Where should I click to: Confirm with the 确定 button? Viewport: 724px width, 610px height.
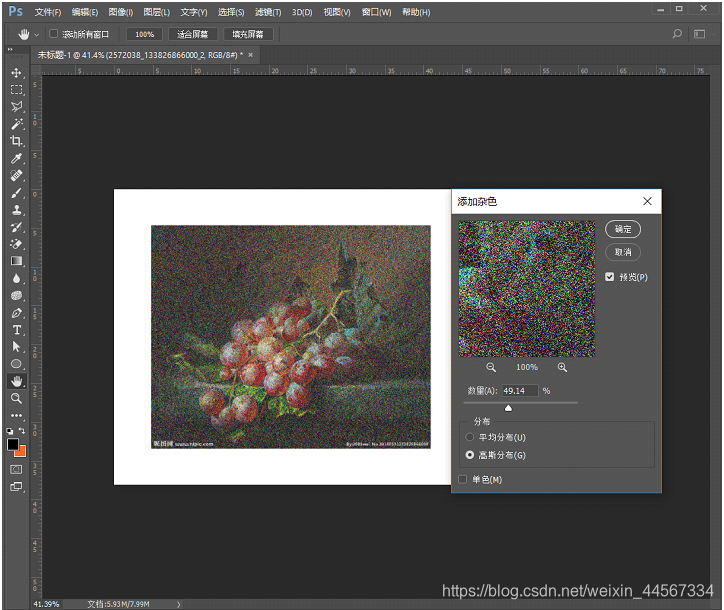(x=623, y=229)
